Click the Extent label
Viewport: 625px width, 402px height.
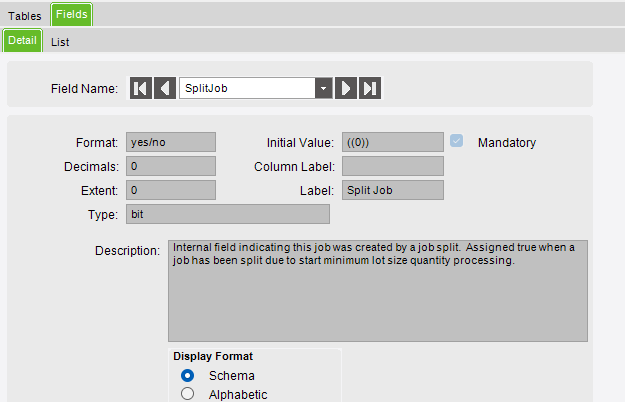99,191
